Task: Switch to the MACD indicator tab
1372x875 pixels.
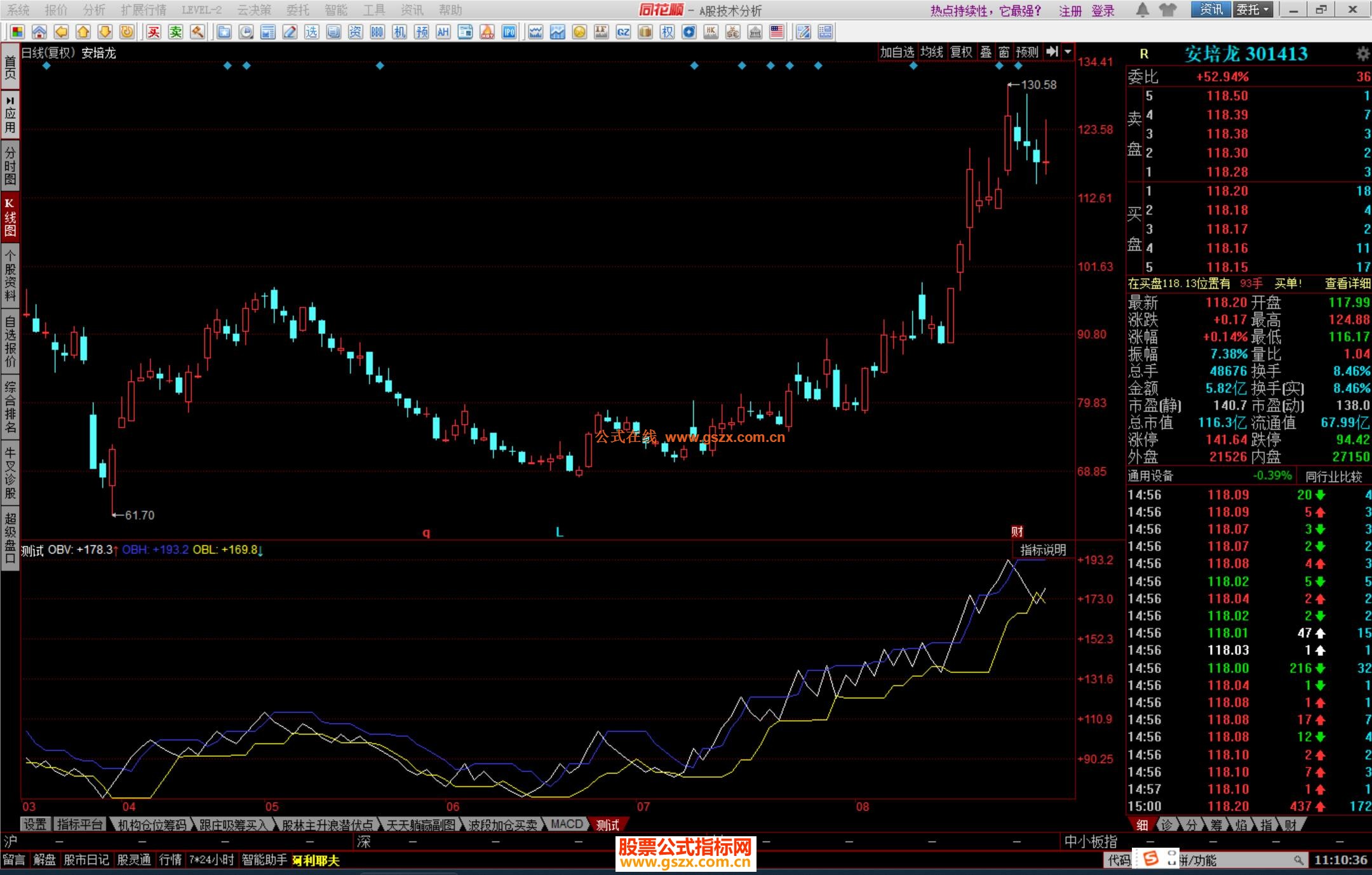Action: (x=567, y=824)
